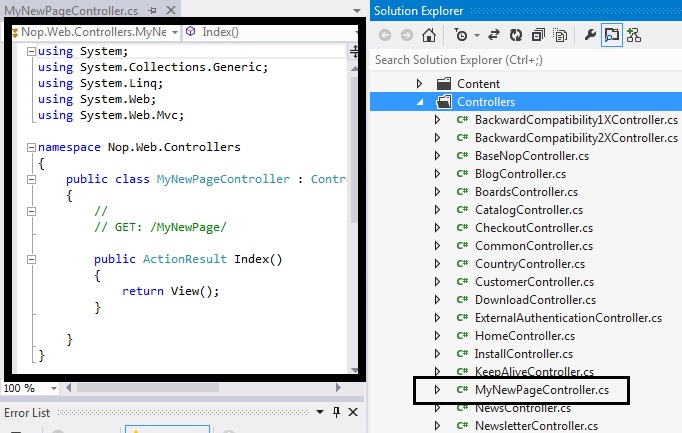Screen dimensions: 682x433
Task: Click the View Class Diagram icon
Action: pyautogui.click(x=634, y=35)
